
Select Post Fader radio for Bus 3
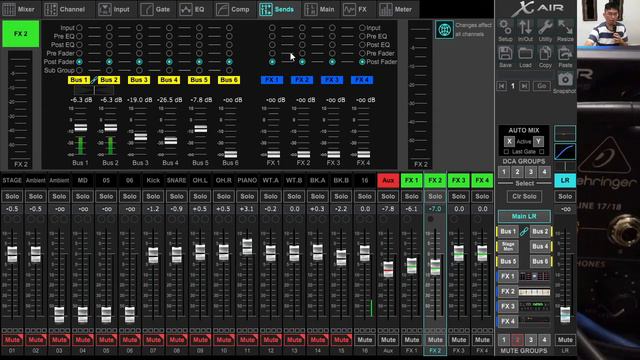click(139, 62)
